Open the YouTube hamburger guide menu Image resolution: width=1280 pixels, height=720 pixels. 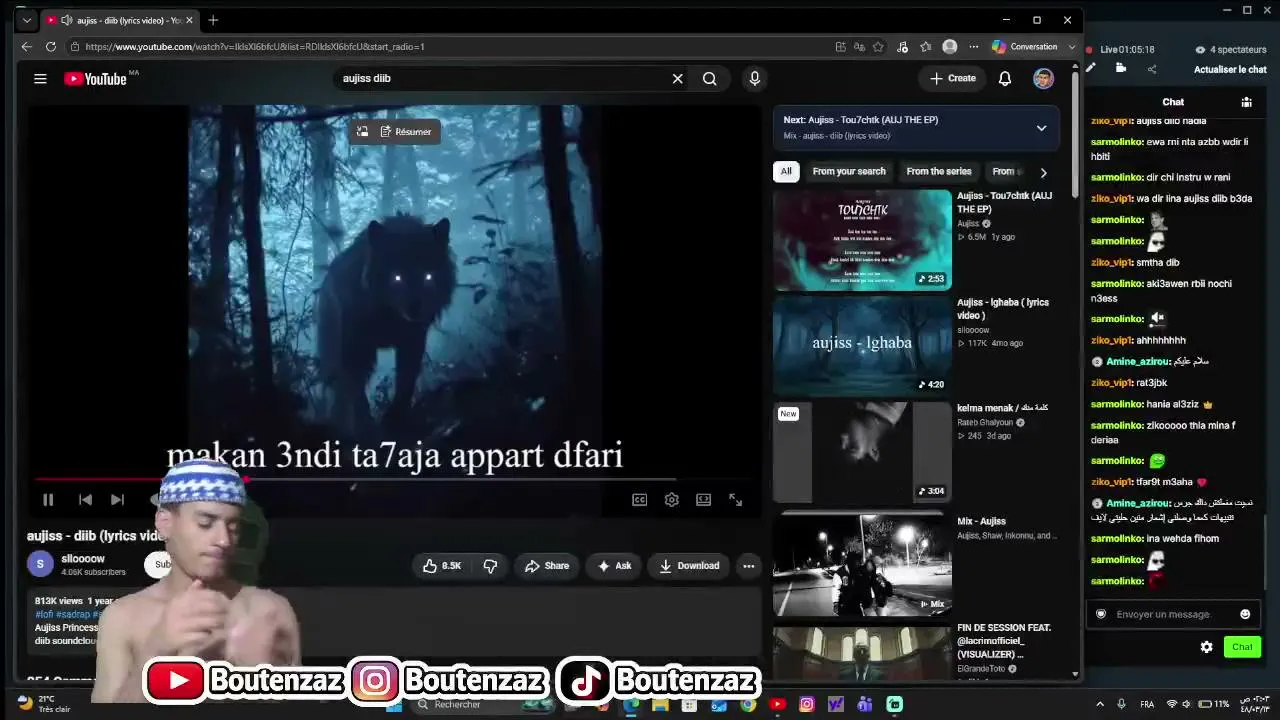click(40, 79)
